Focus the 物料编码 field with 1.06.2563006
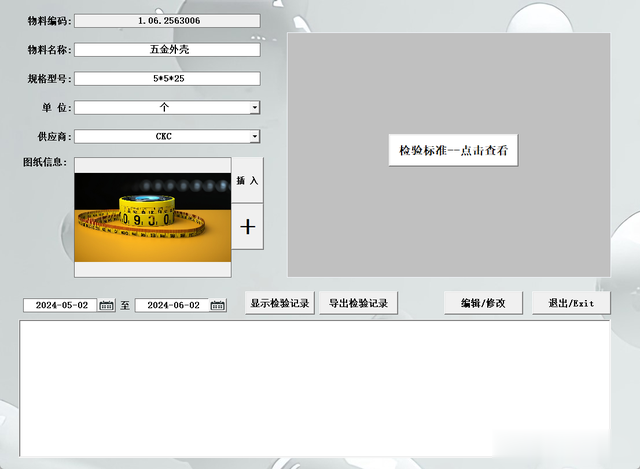640x469 pixels. [167, 21]
